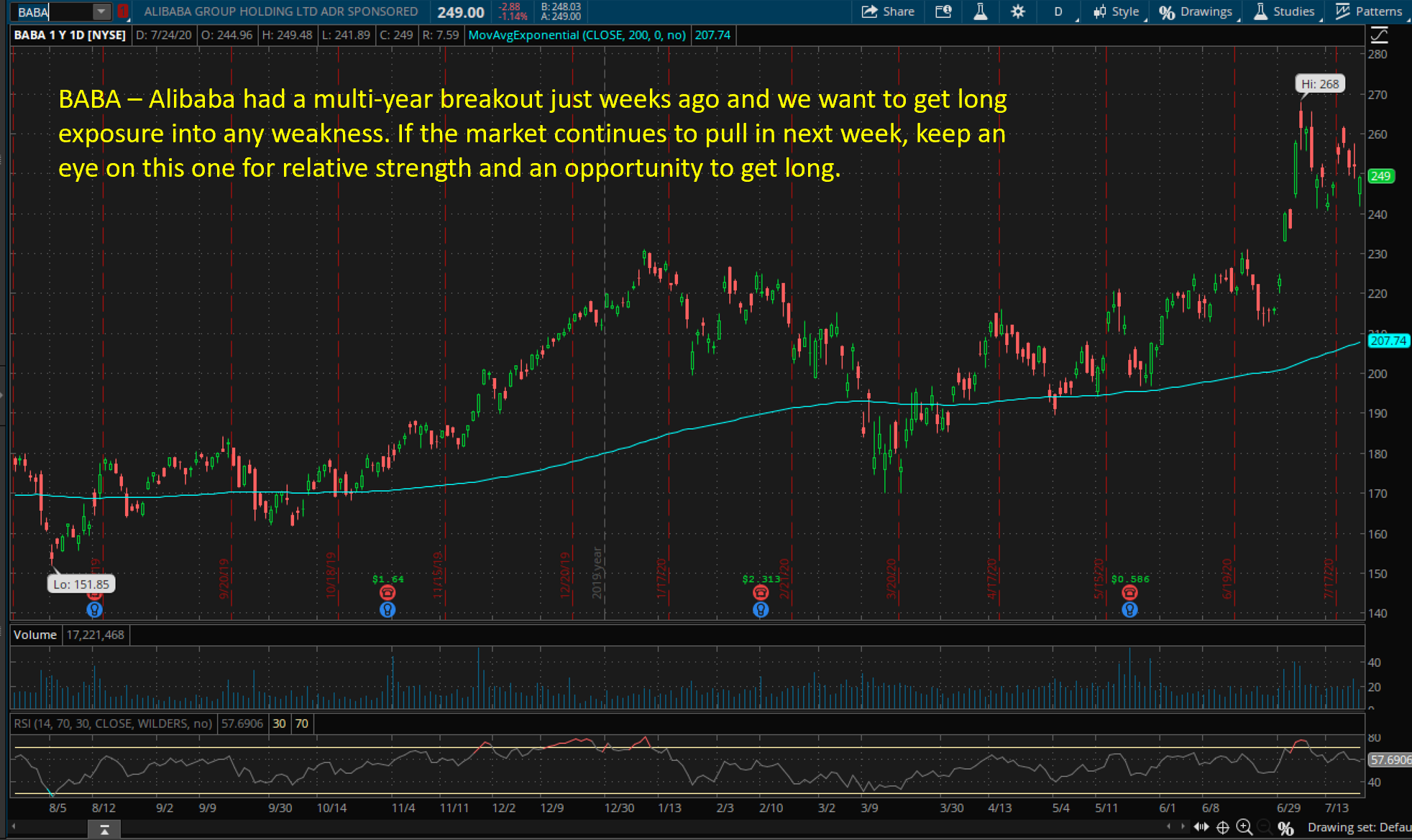The height and width of the screenshot is (840, 1412).
Task: Click the 'R: 7.59' range value
Action: coord(440,35)
